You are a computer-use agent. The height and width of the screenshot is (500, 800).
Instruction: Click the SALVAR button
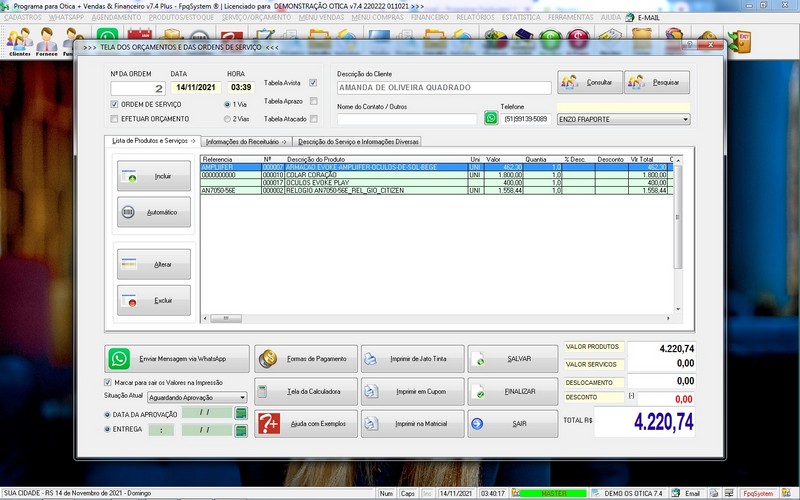pyautogui.click(x=513, y=359)
